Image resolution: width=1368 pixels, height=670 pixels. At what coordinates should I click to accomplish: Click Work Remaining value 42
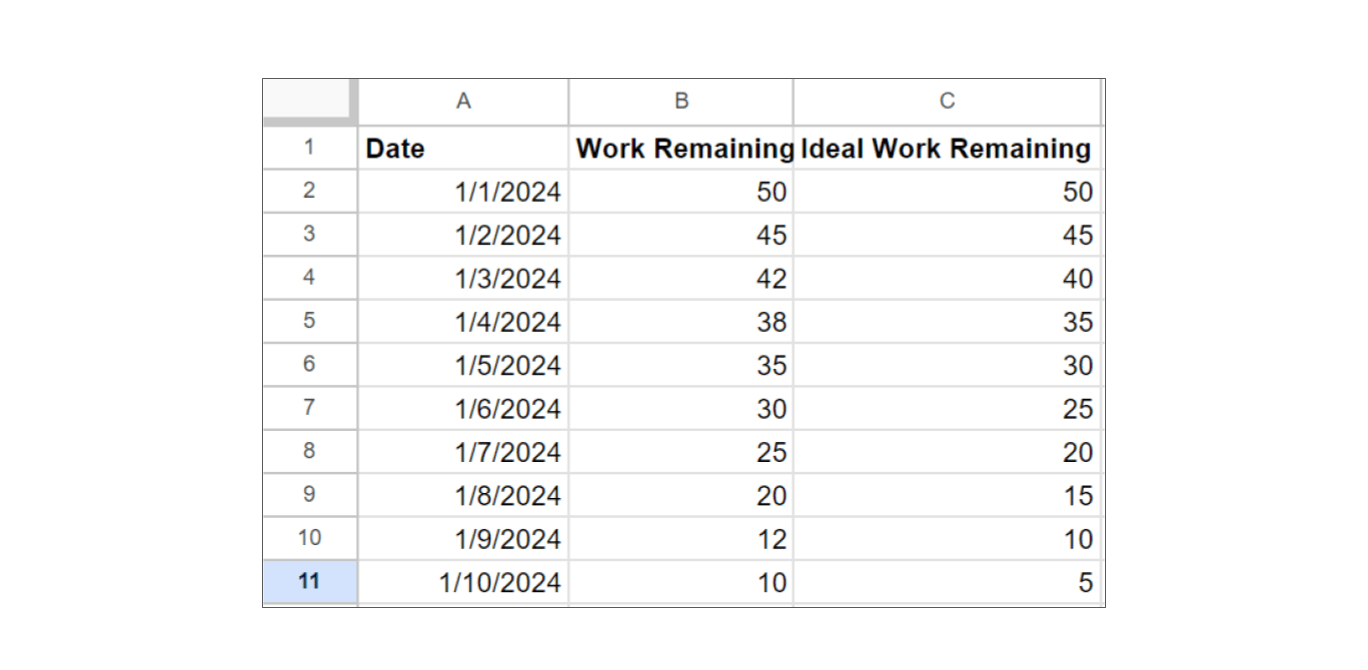tap(681, 278)
